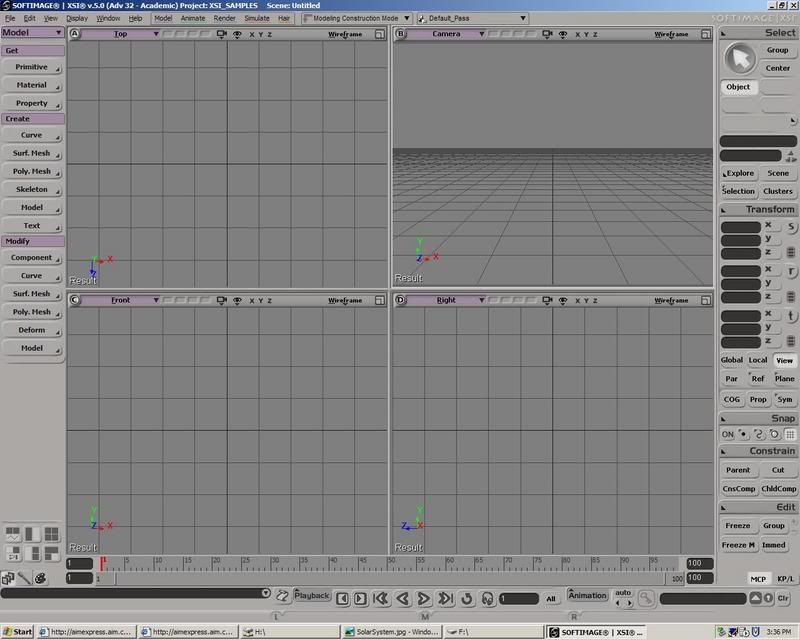Viewport: 800px width, 640px height.
Task: Open the Model module dropdown
Action: click(32, 32)
